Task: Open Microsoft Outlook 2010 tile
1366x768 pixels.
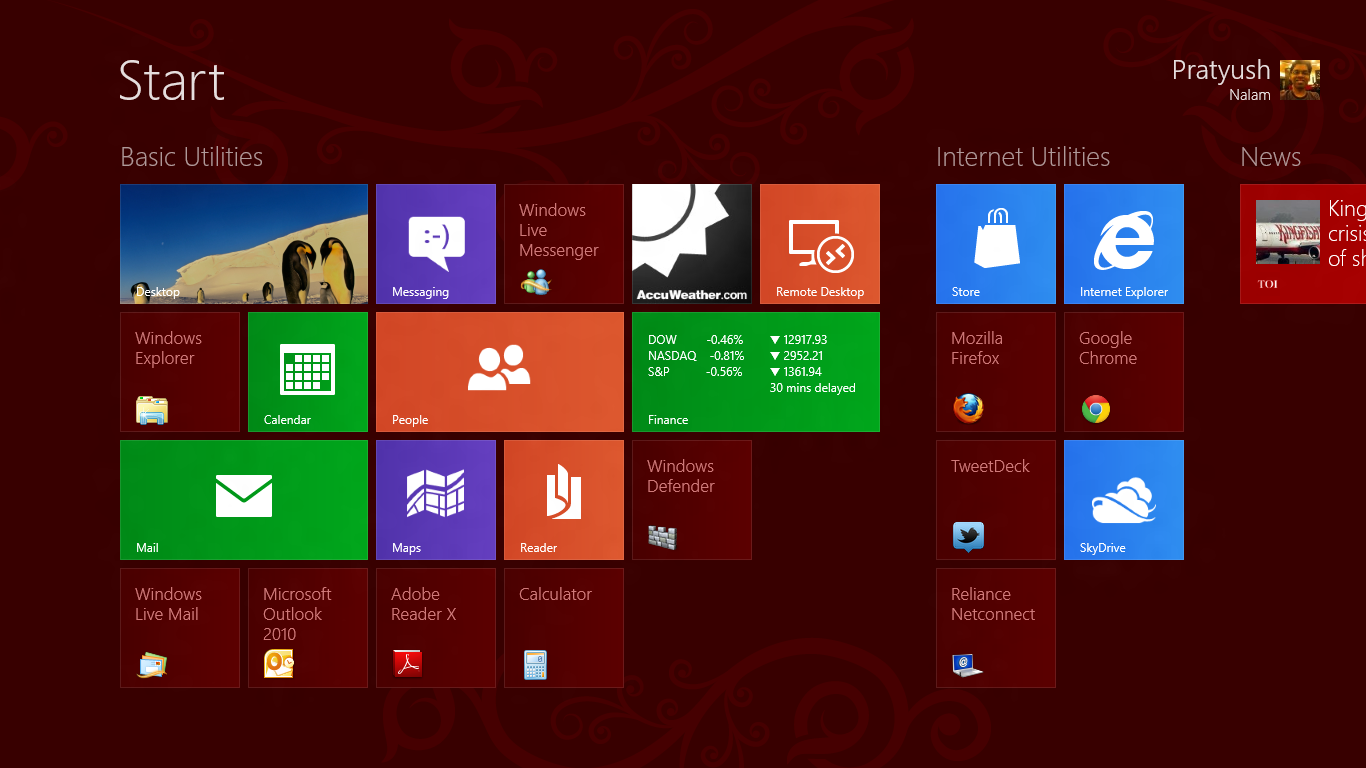Action: [x=308, y=628]
